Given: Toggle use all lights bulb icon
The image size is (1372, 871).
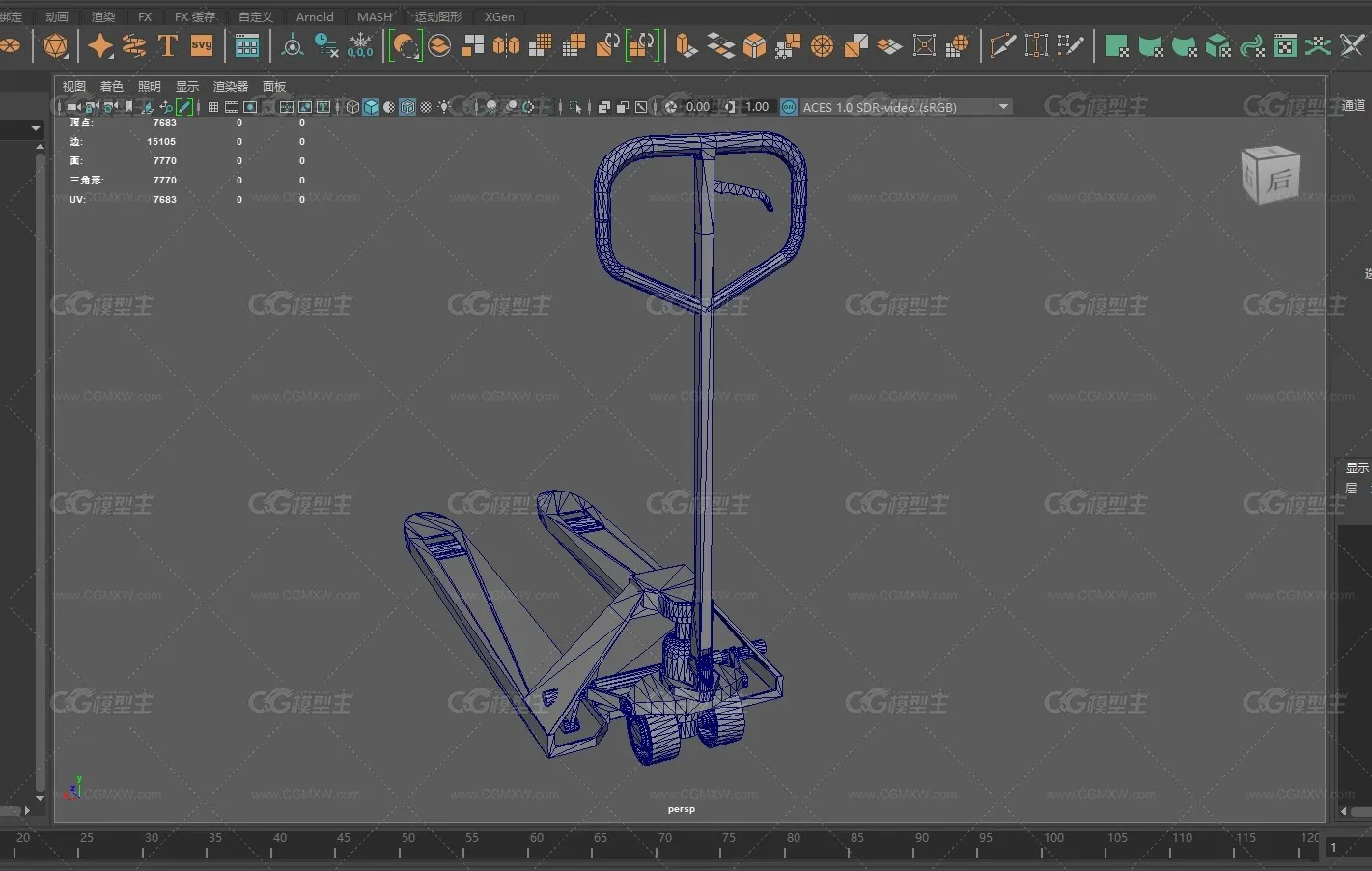Looking at the screenshot, I should tap(444, 107).
